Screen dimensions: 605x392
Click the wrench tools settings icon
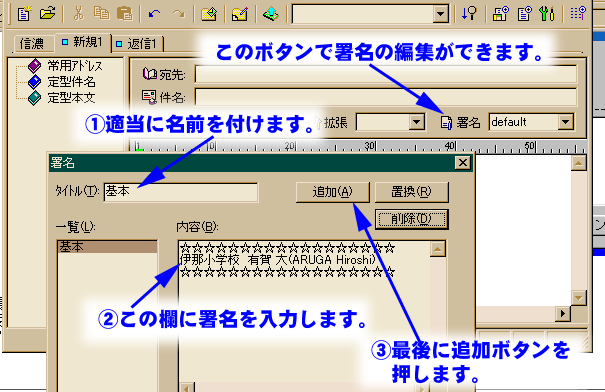pyautogui.click(x=547, y=14)
